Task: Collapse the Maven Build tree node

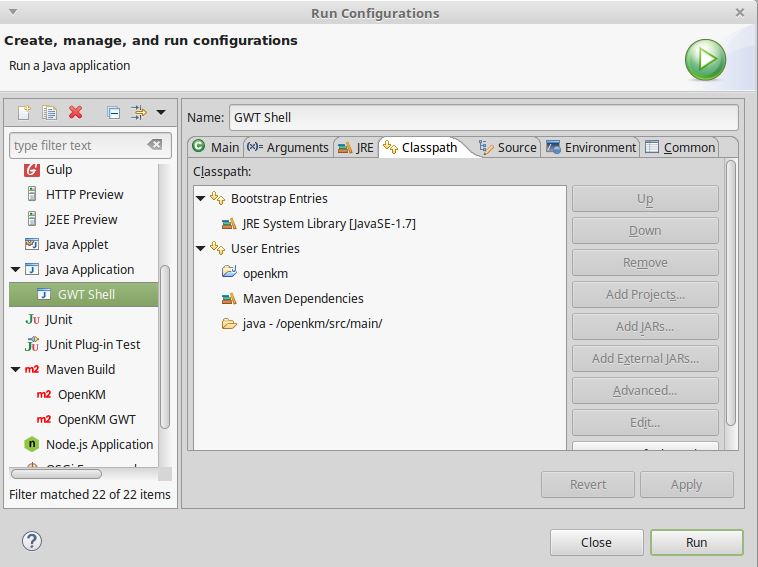Action: [x=16, y=370]
